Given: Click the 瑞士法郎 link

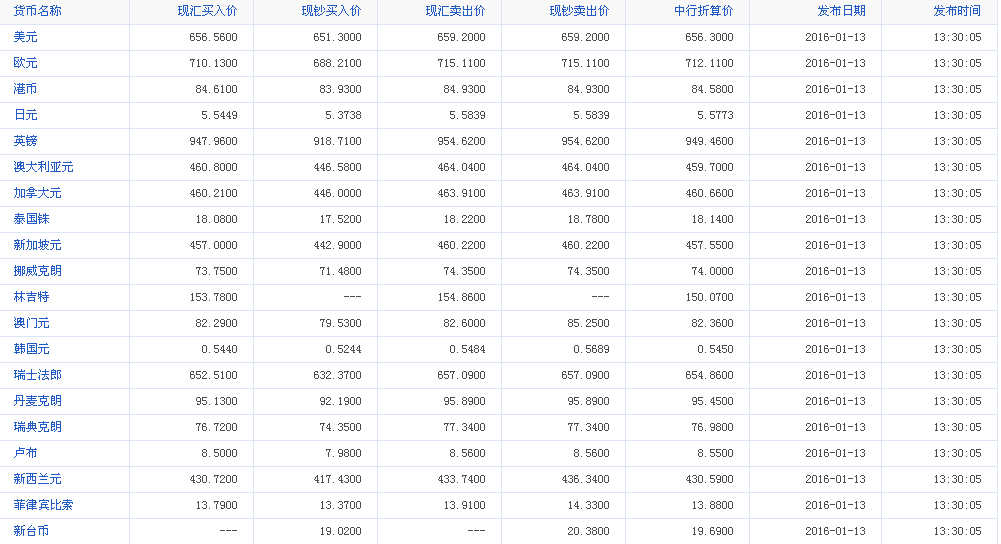Looking at the screenshot, I should 38,375.
